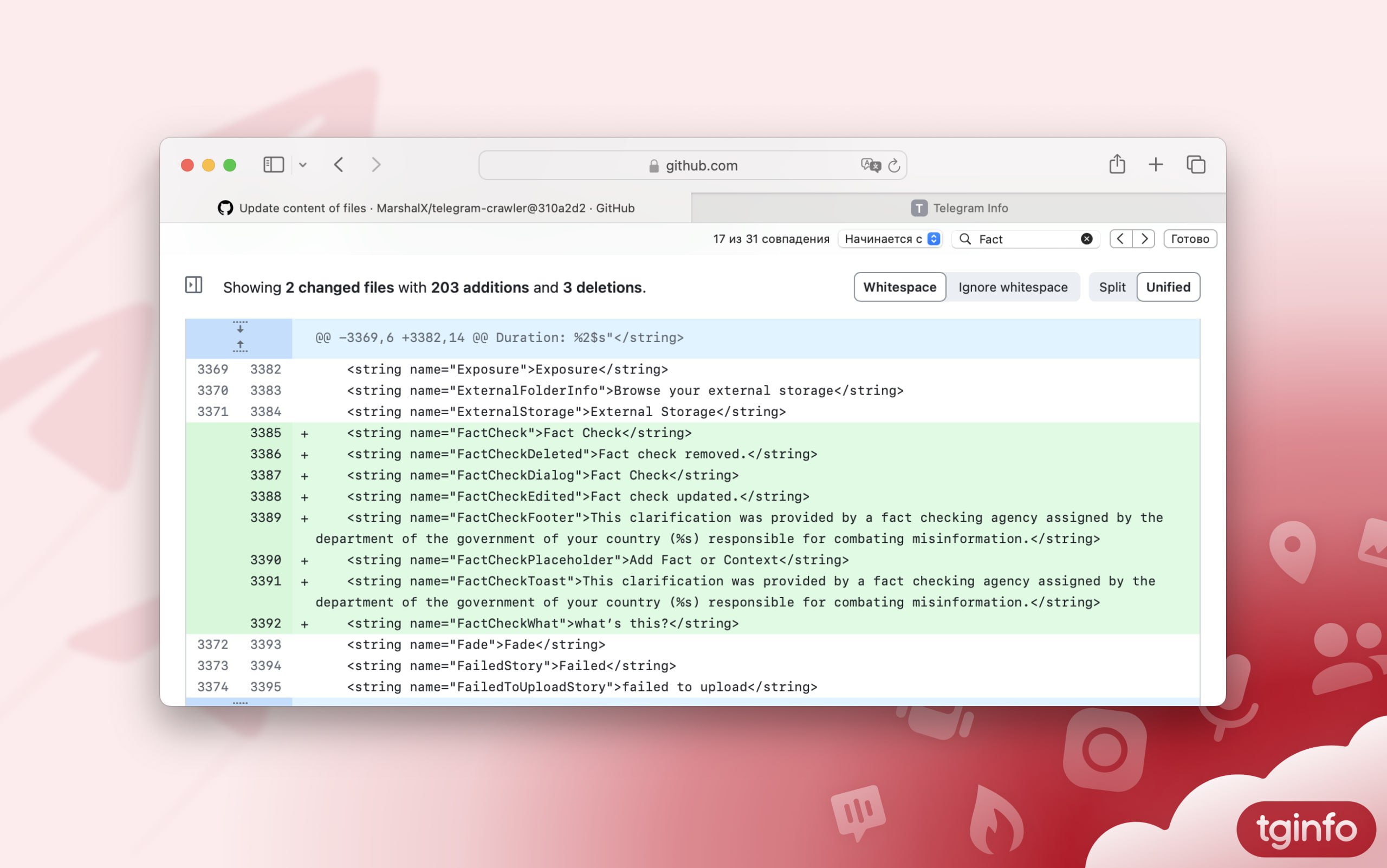Viewport: 1387px width, 868px height.
Task: Open a new tab with plus
Action: click(x=1156, y=165)
